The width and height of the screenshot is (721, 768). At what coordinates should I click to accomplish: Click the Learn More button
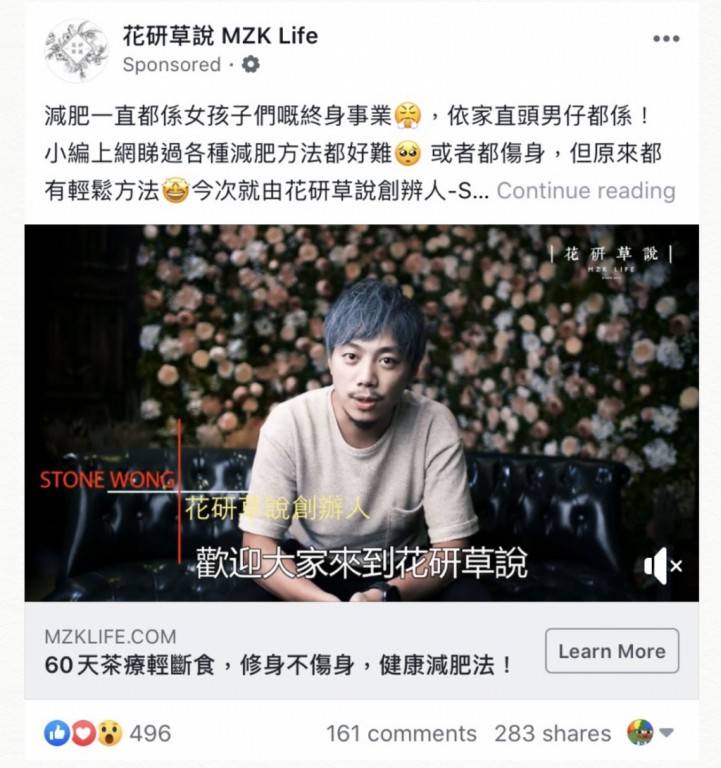(612, 651)
